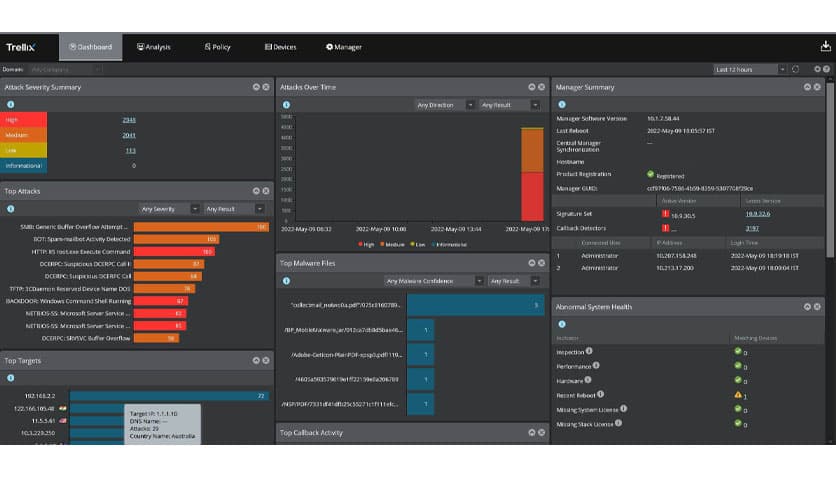Collapse the Top Targets panel
Image resolution: width=836 pixels, height=484 pixels.
click(x=256, y=361)
